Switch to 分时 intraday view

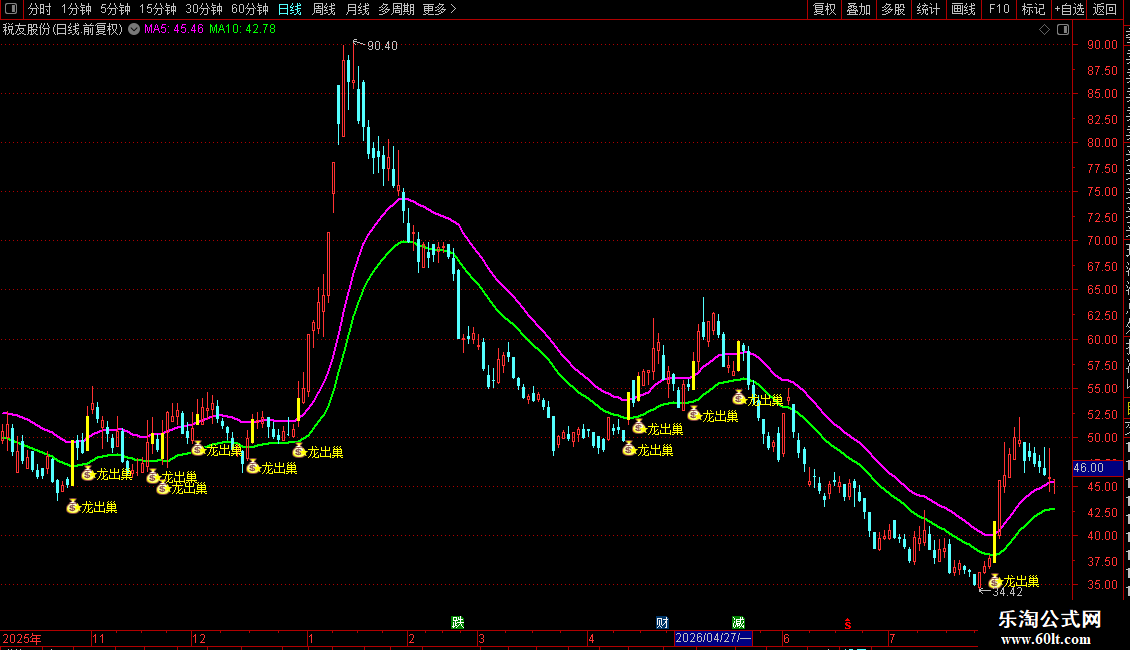(x=40, y=9)
